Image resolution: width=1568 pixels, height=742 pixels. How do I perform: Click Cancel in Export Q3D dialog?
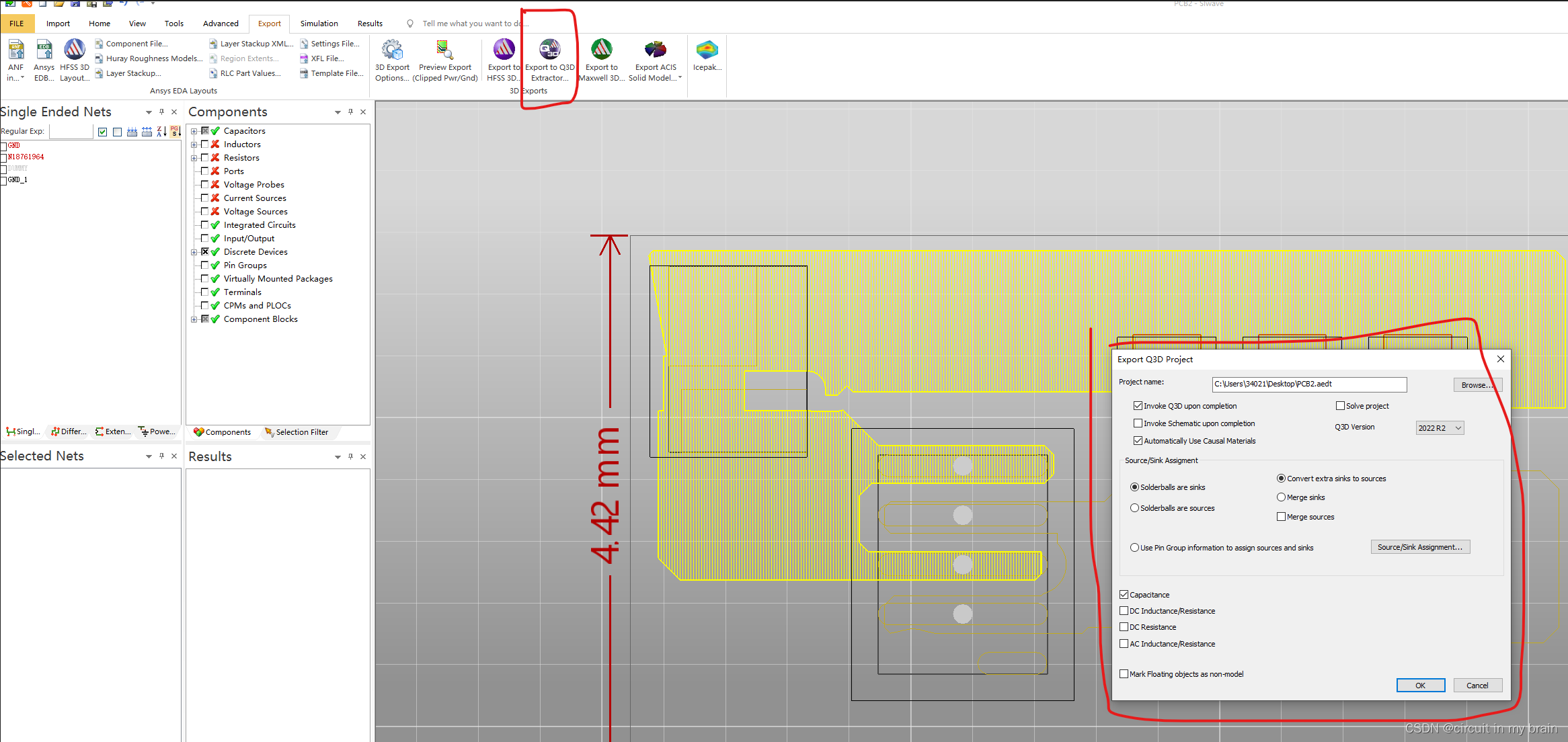point(1477,686)
